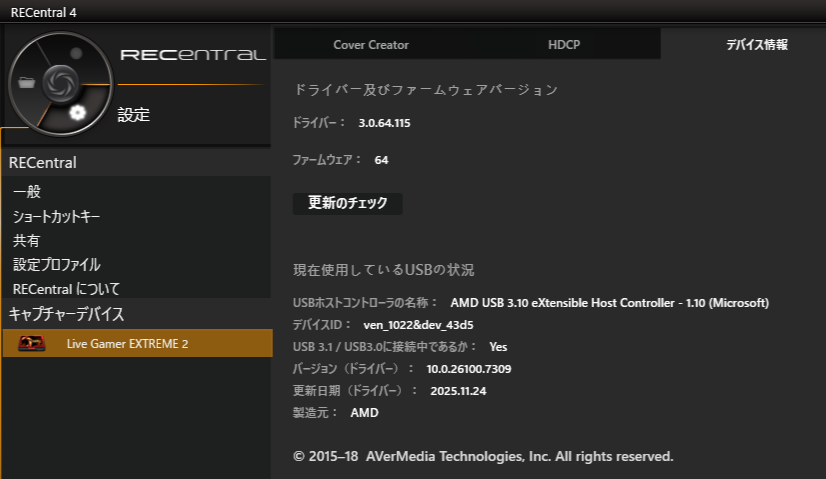Click driver update date 2025.11.24
Screen dimensions: 826x479
pos(458,391)
